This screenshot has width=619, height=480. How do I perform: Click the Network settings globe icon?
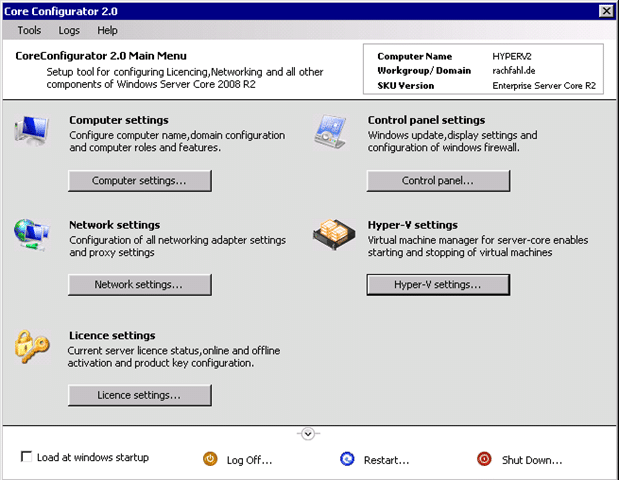32,234
